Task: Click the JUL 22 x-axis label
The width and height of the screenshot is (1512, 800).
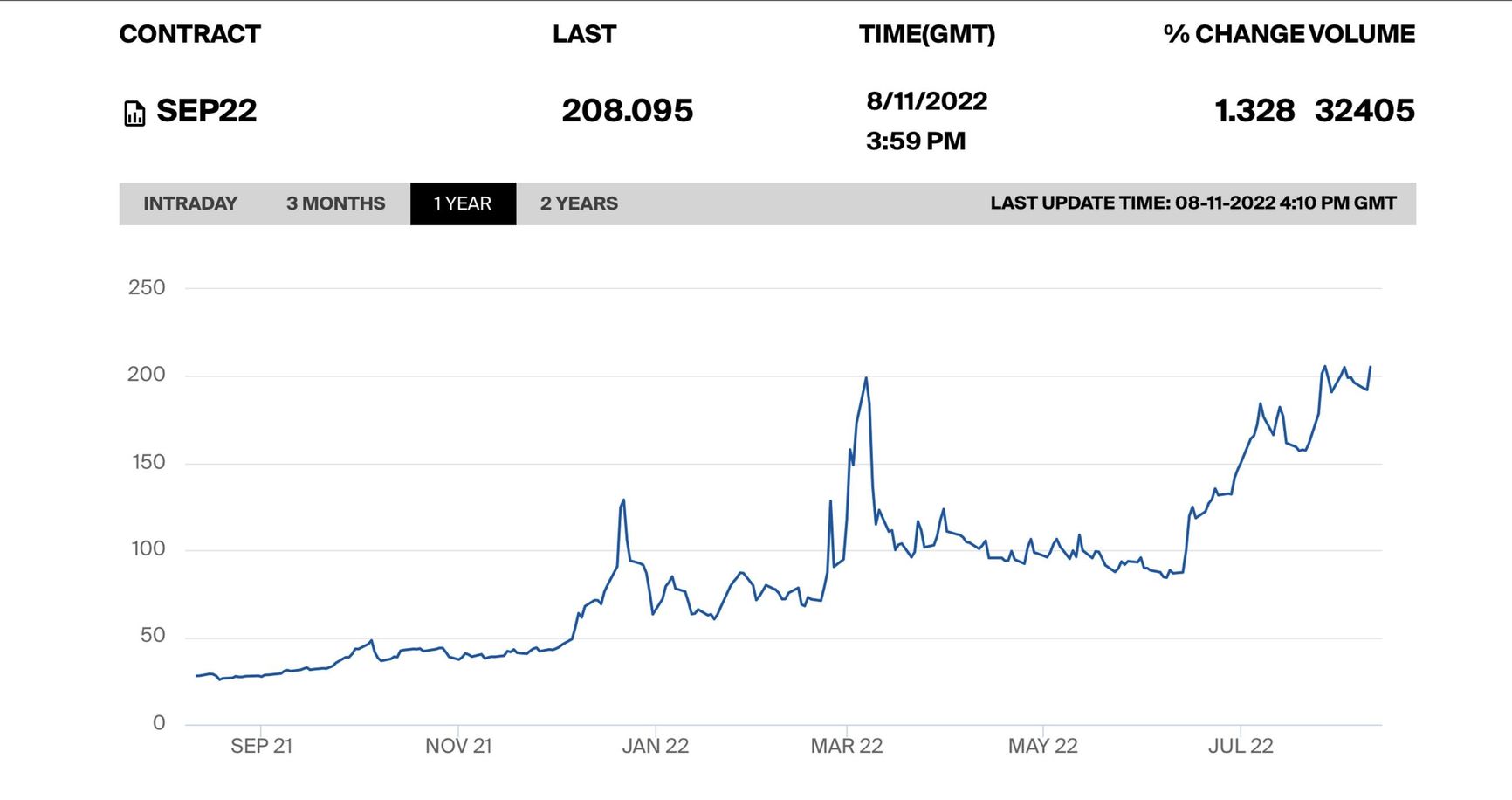Action: [x=1240, y=746]
